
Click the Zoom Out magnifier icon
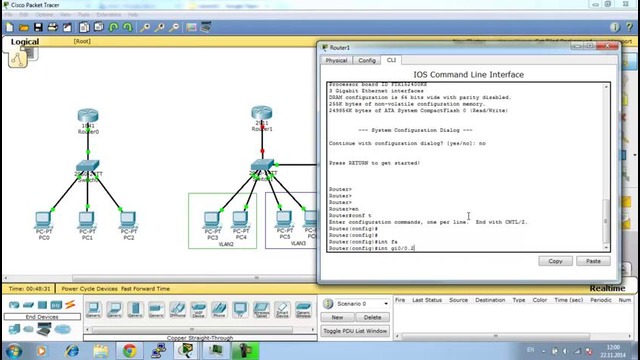174,27
